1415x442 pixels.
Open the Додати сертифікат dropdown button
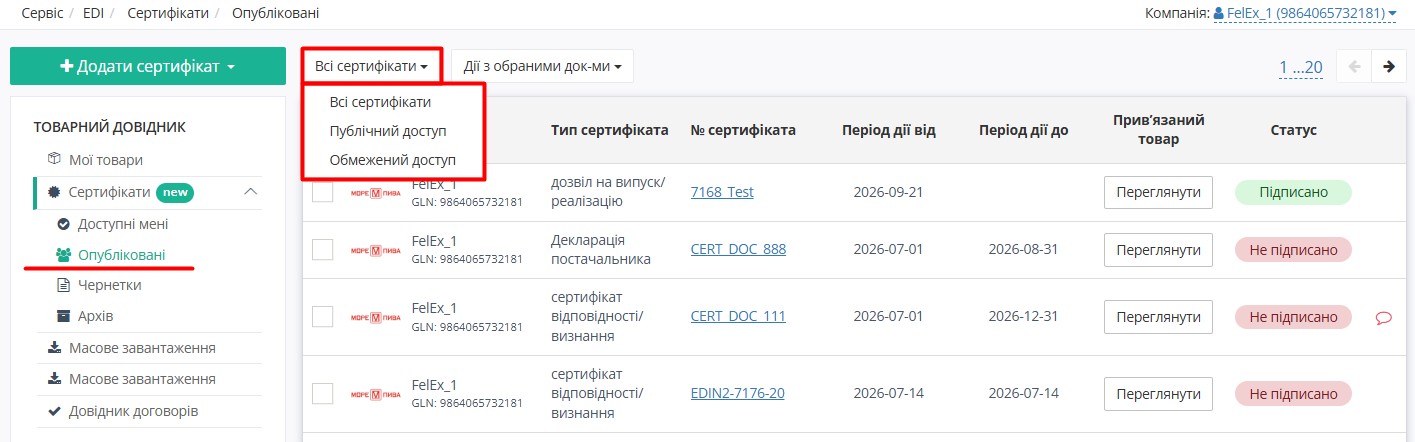148,66
